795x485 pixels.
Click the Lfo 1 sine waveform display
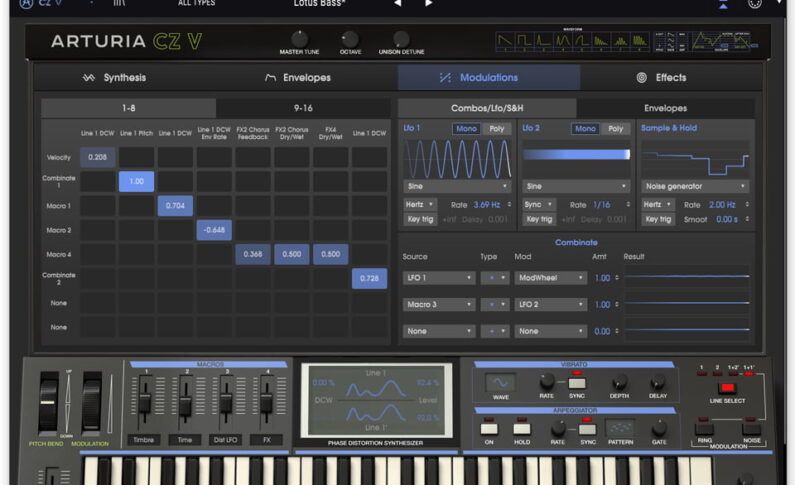tap(457, 159)
